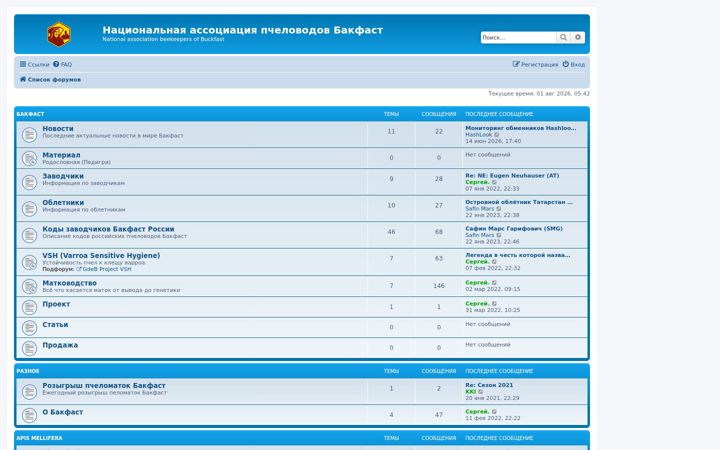This screenshot has height=450, width=720.
Task: Open GdeB Project VSH subforum link
Action: point(107,269)
